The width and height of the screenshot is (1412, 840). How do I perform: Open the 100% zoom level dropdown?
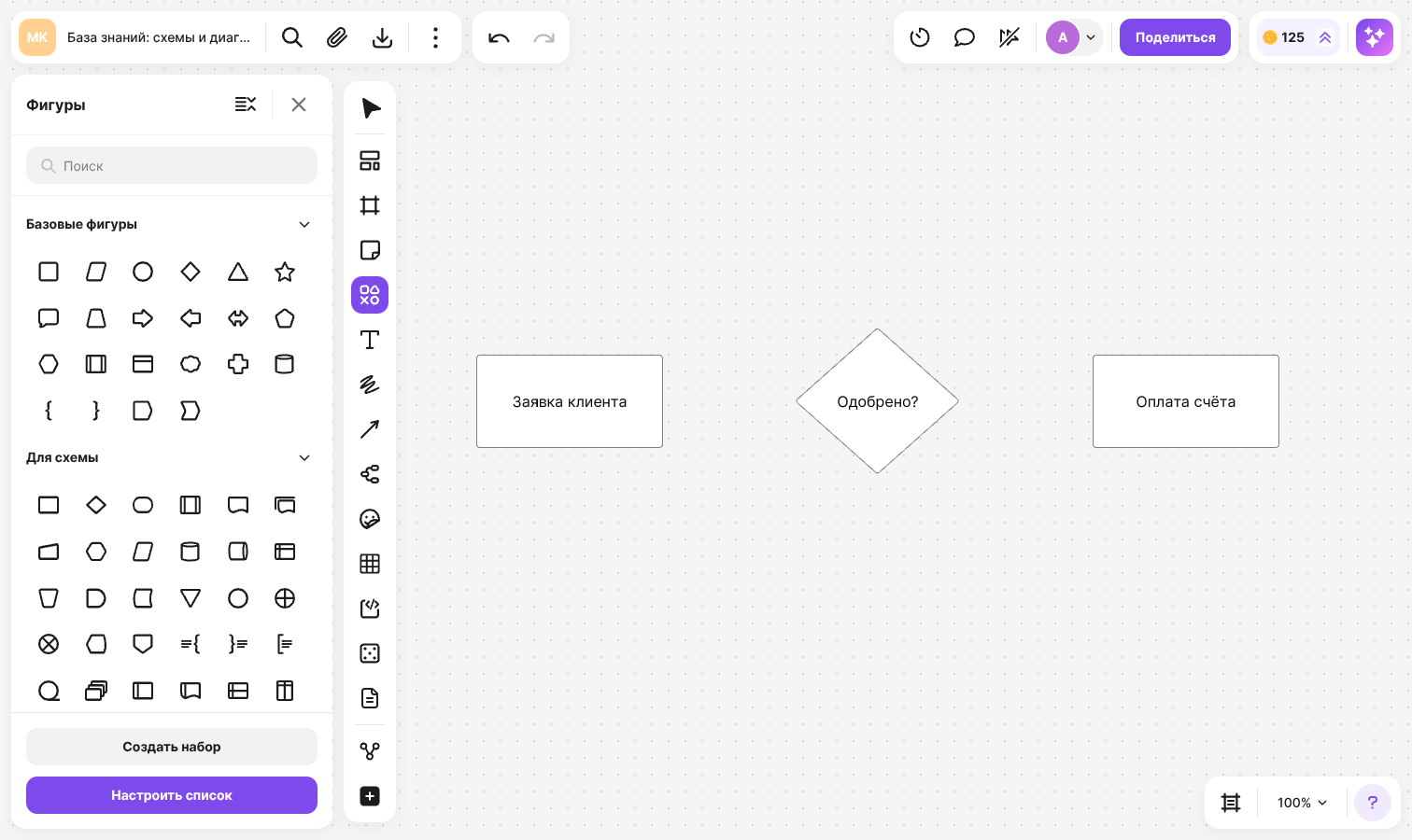[1302, 803]
